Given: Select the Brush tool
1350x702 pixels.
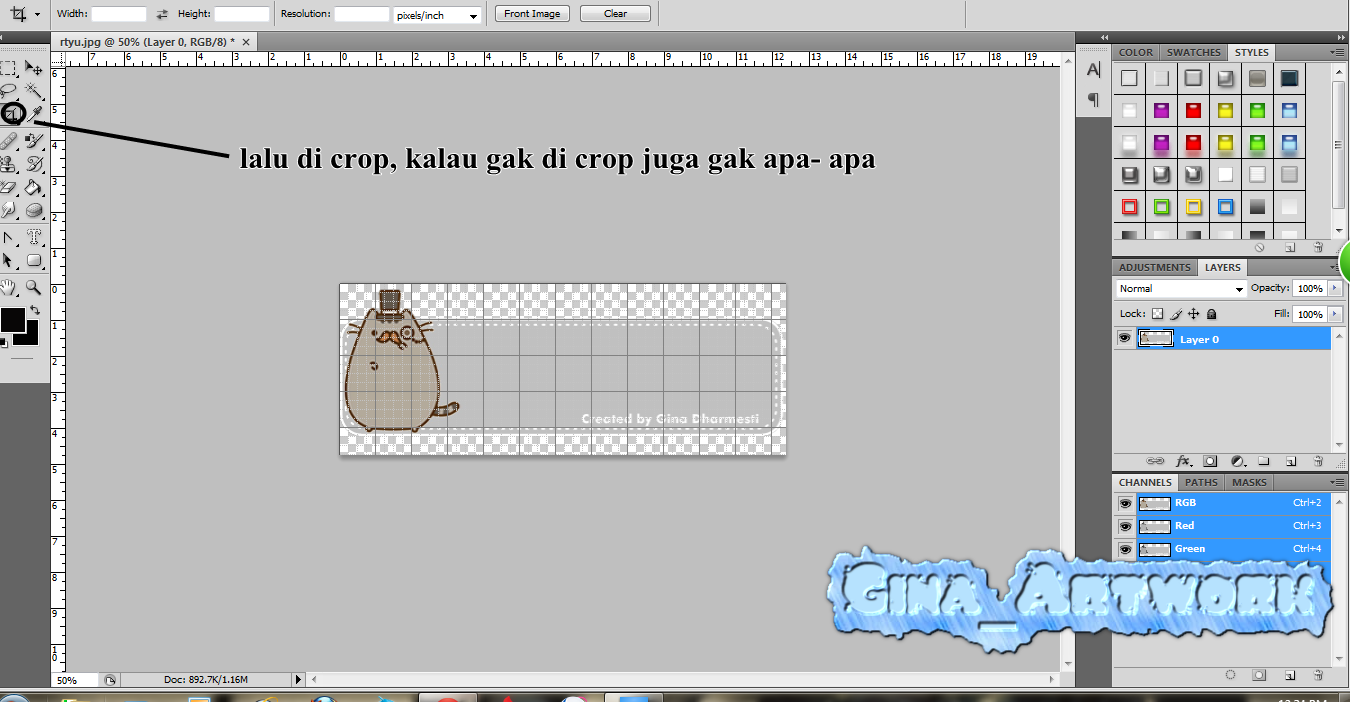Looking at the screenshot, I should pos(34,140).
